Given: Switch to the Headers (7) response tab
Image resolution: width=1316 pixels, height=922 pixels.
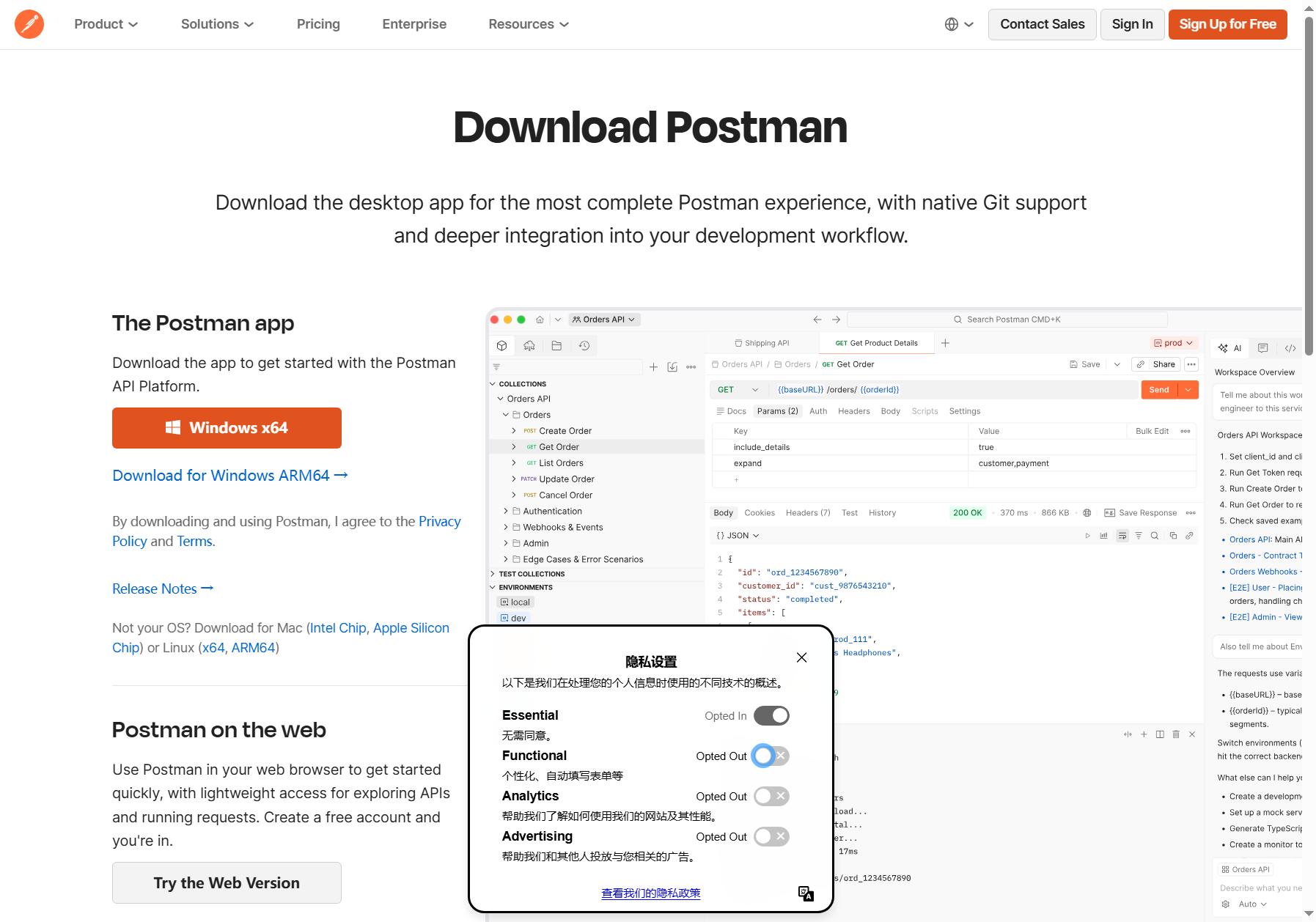Looking at the screenshot, I should click(x=808, y=513).
